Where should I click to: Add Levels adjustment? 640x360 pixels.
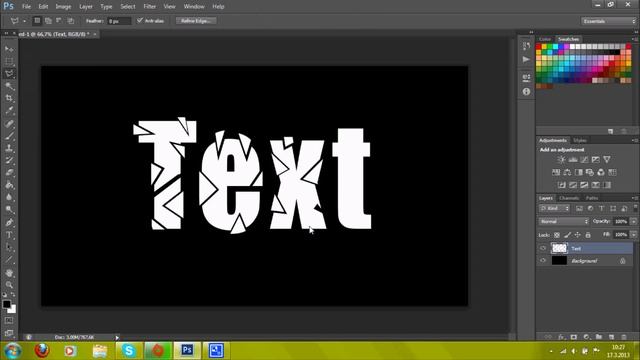pyautogui.click(x=573, y=160)
